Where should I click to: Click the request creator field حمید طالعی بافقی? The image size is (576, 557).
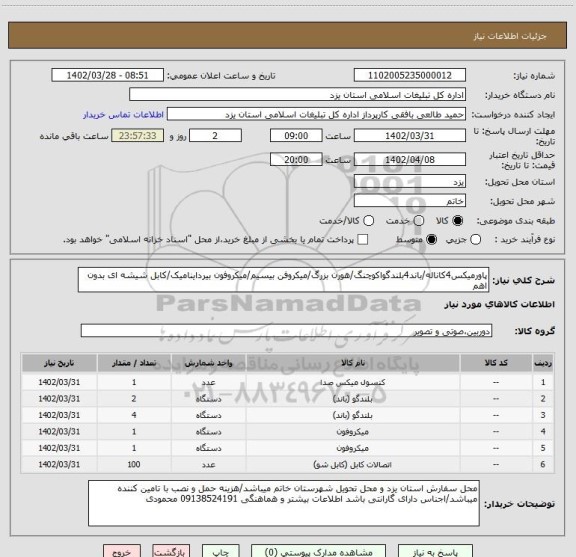[316, 114]
